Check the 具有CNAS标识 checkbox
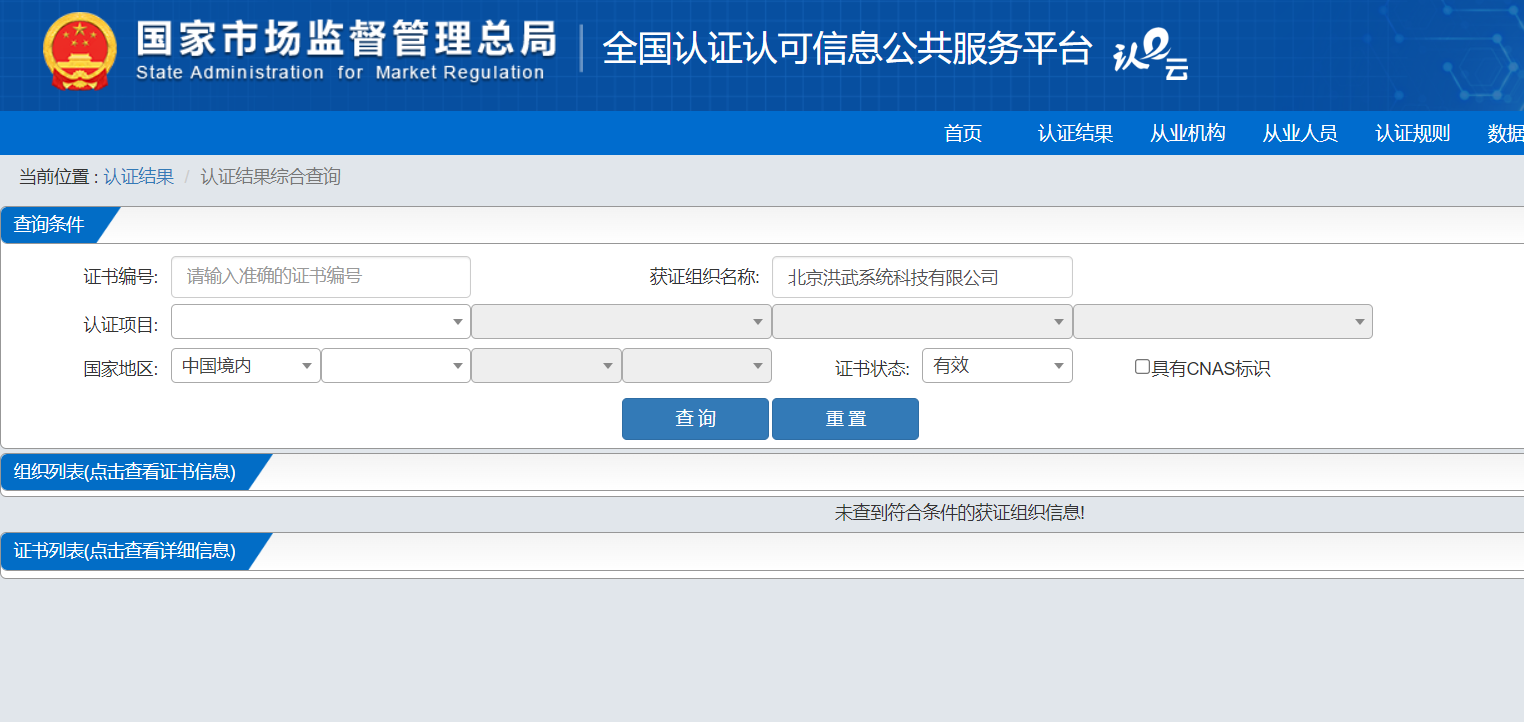This screenshot has height=722, width=1524. pos(1142,367)
